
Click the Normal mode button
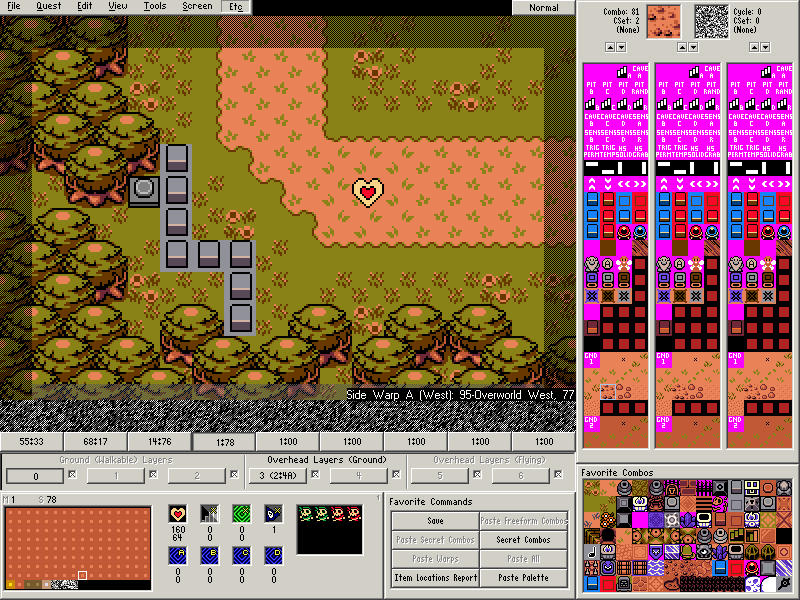[543, 8]
